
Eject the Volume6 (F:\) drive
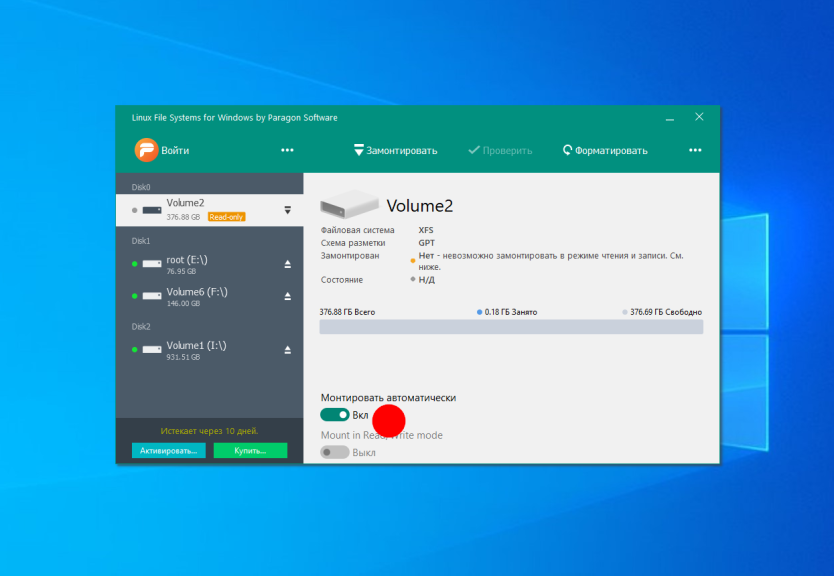(x=287, y=297)
